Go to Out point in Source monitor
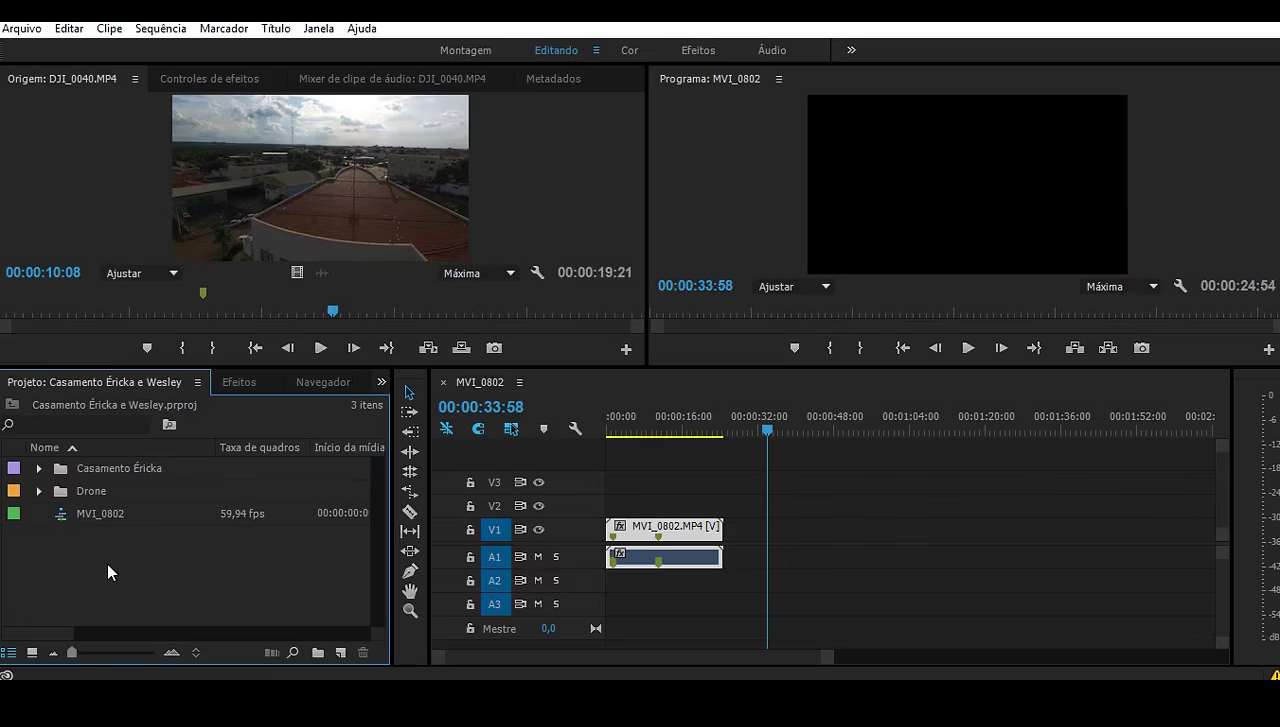The height and width of the screenshot is (727, 1280). click(386, 348)
